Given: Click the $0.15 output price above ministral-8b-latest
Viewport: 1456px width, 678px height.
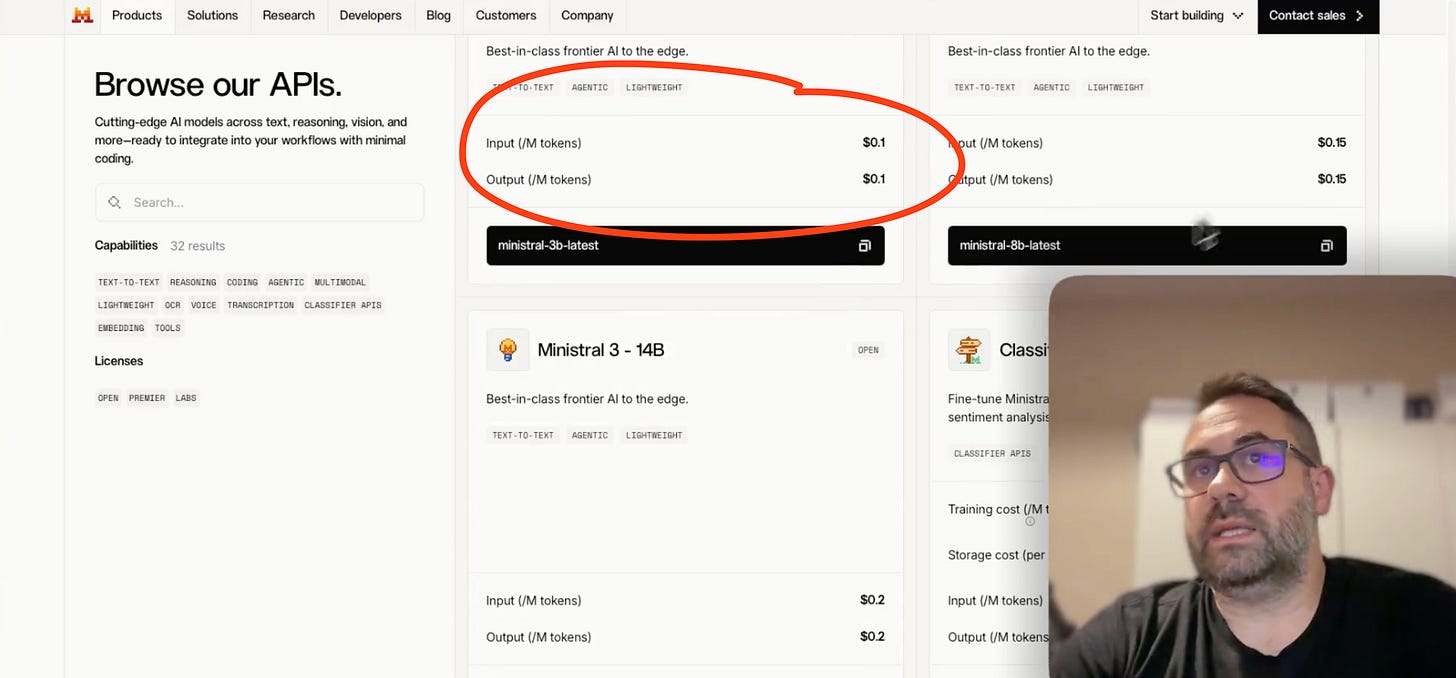Looking at the screenshot, I should coord(1332,179).
